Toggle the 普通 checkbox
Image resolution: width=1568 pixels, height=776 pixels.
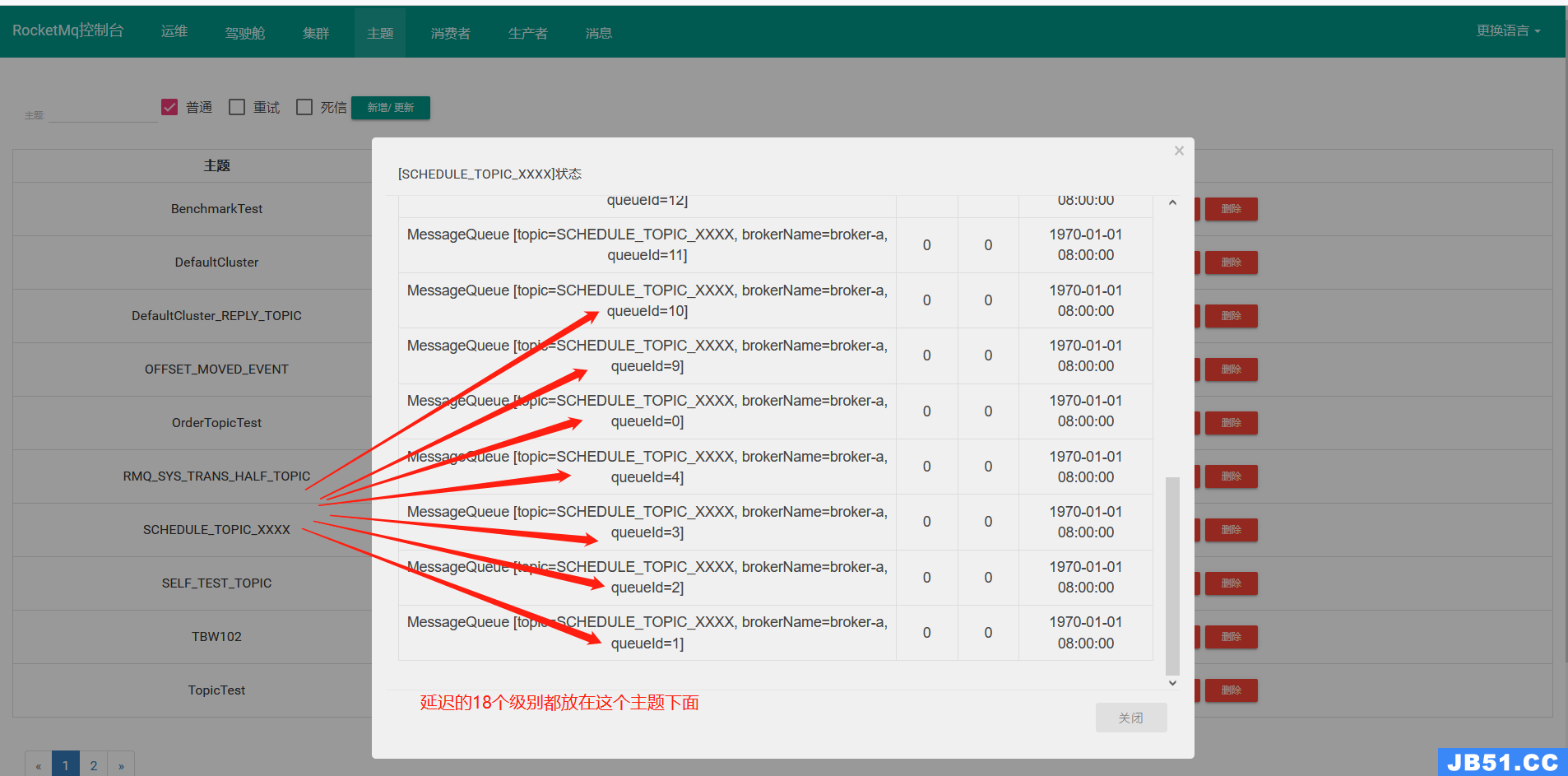(169, 107)
